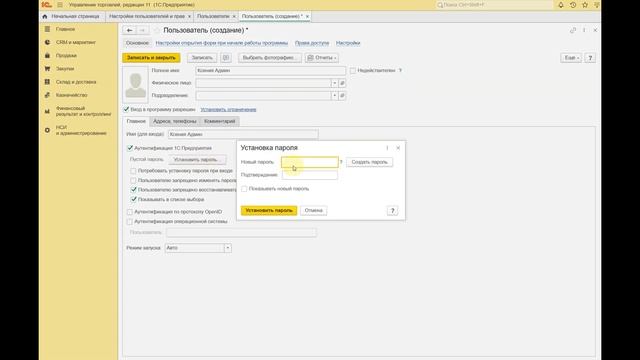Click Отмена in password dialog
Viewport: 640px width, 360px height.
[x=313, y=211]
